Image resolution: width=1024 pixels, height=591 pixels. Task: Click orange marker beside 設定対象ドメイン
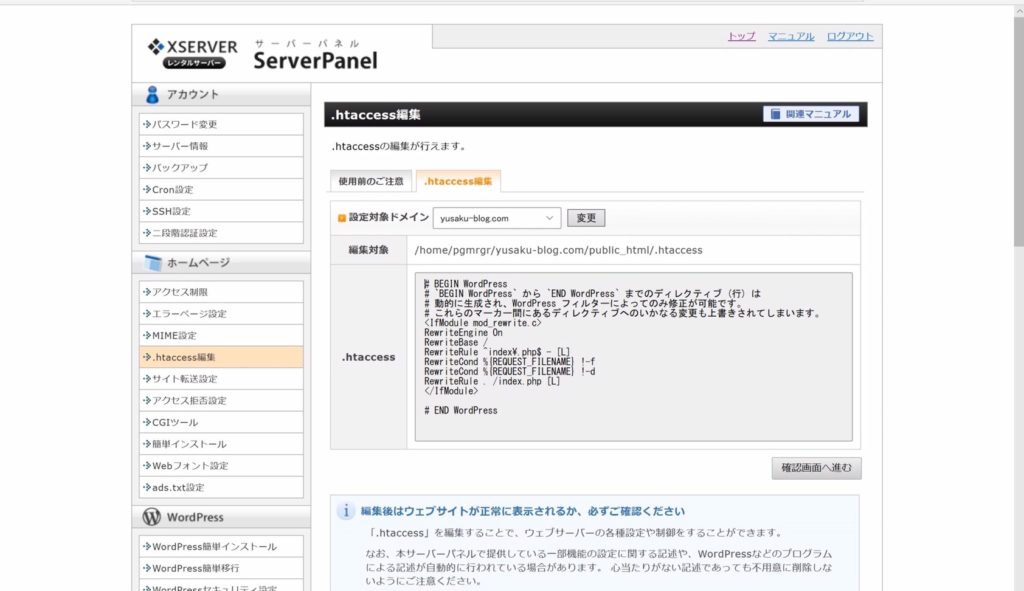342,218
